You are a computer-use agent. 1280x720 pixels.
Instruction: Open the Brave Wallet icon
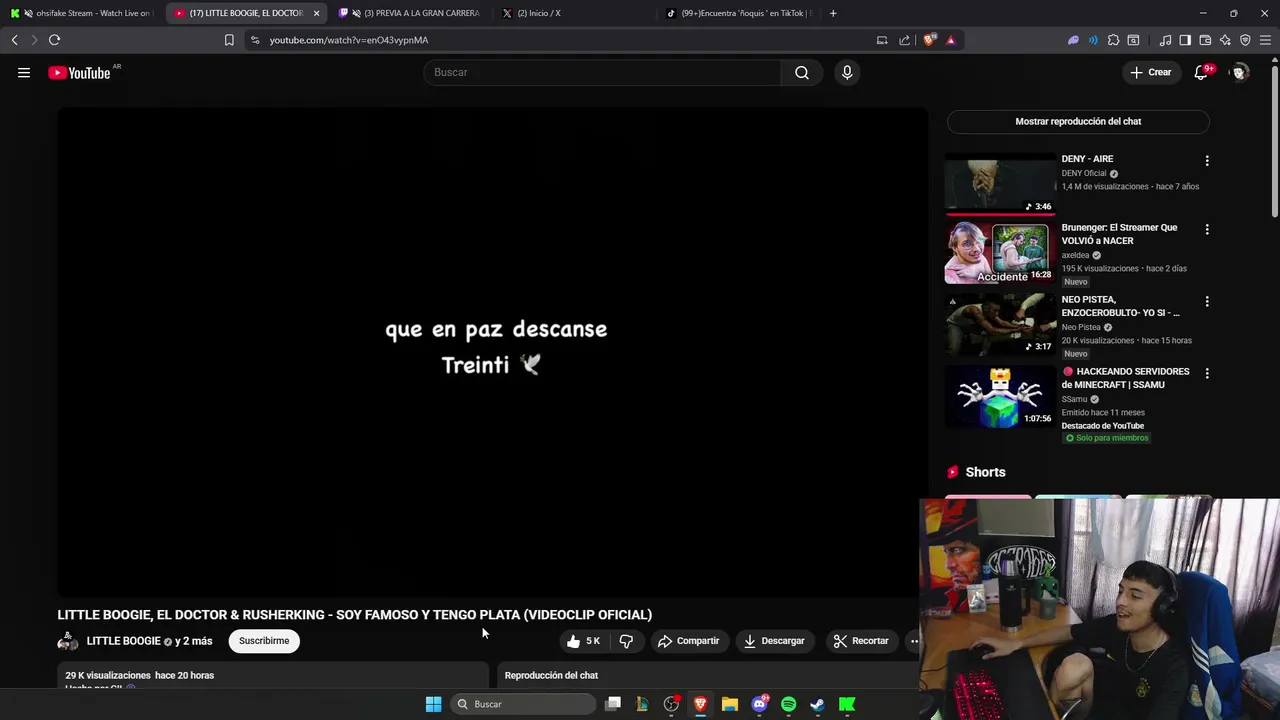click(1205, 40)
